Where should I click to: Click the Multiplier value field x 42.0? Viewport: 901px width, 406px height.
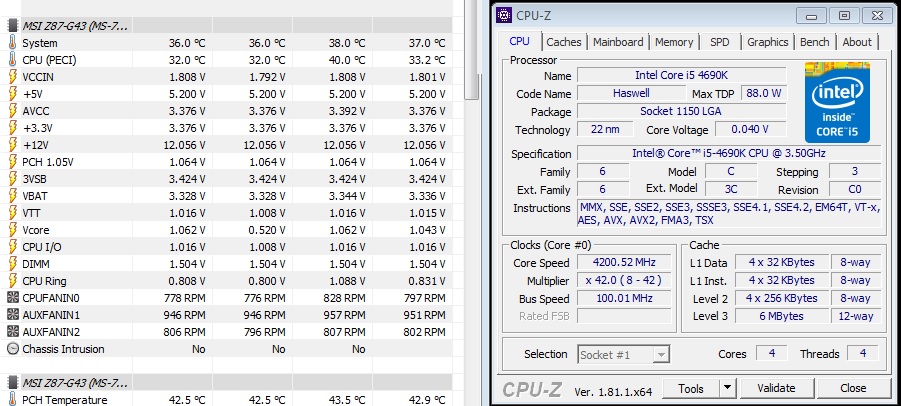point(625,280)
